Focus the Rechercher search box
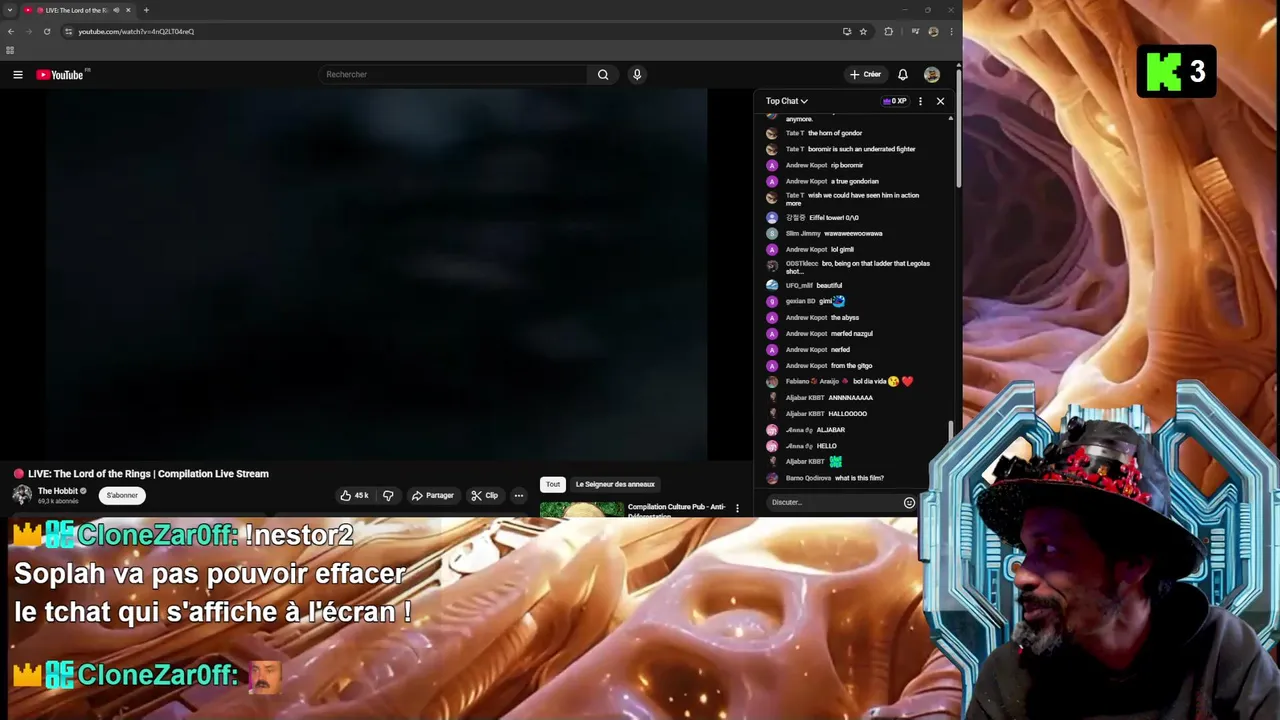Viewport: 1280px width, 720px height. coord(455,75)
